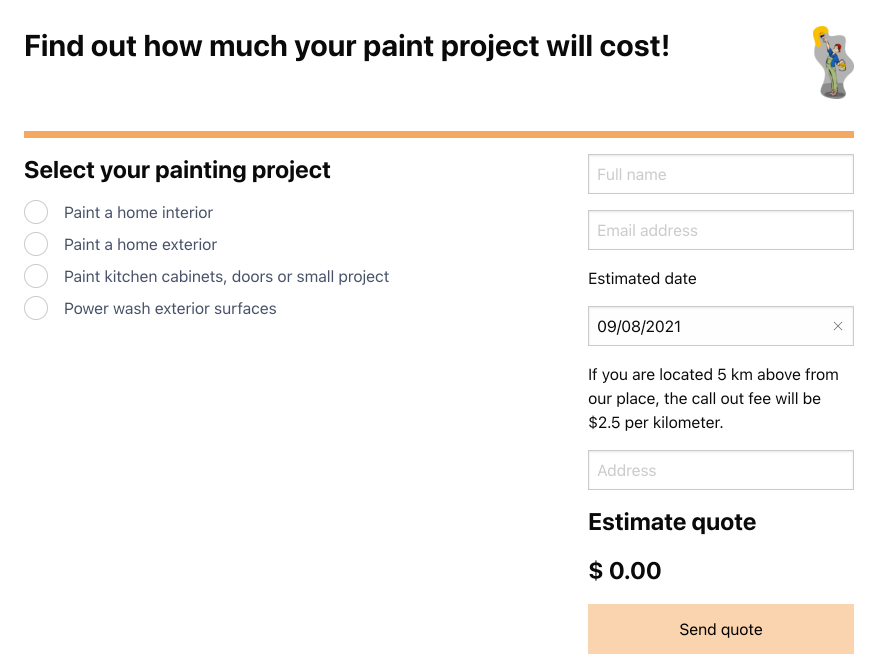
Task: Click the 'Paint a home exterior' label text
Action: click(140, 245)
